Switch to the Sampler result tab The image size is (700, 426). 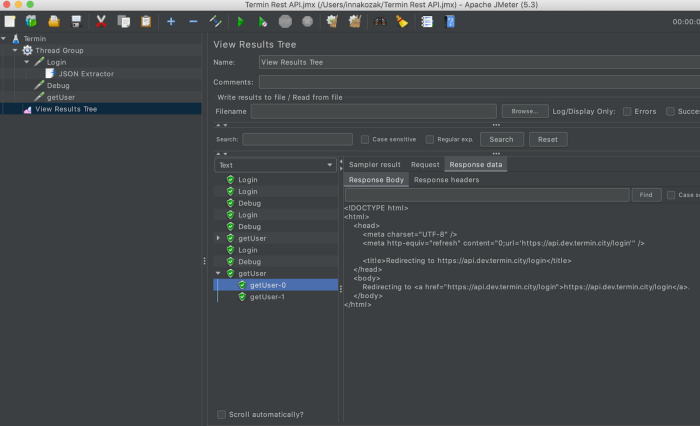tap(374, 164)
